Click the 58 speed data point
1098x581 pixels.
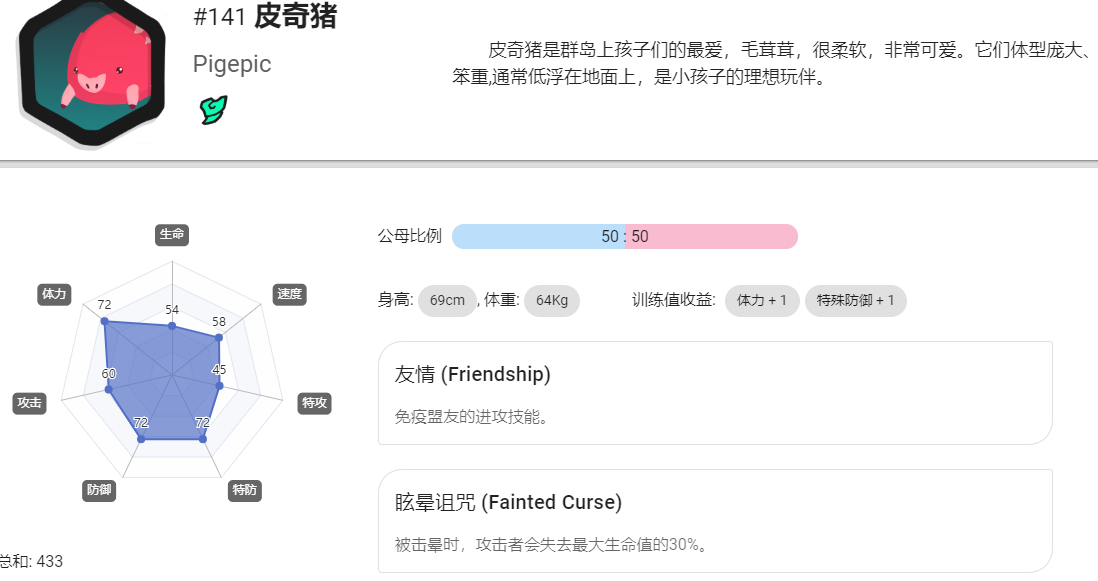(218, 337)
